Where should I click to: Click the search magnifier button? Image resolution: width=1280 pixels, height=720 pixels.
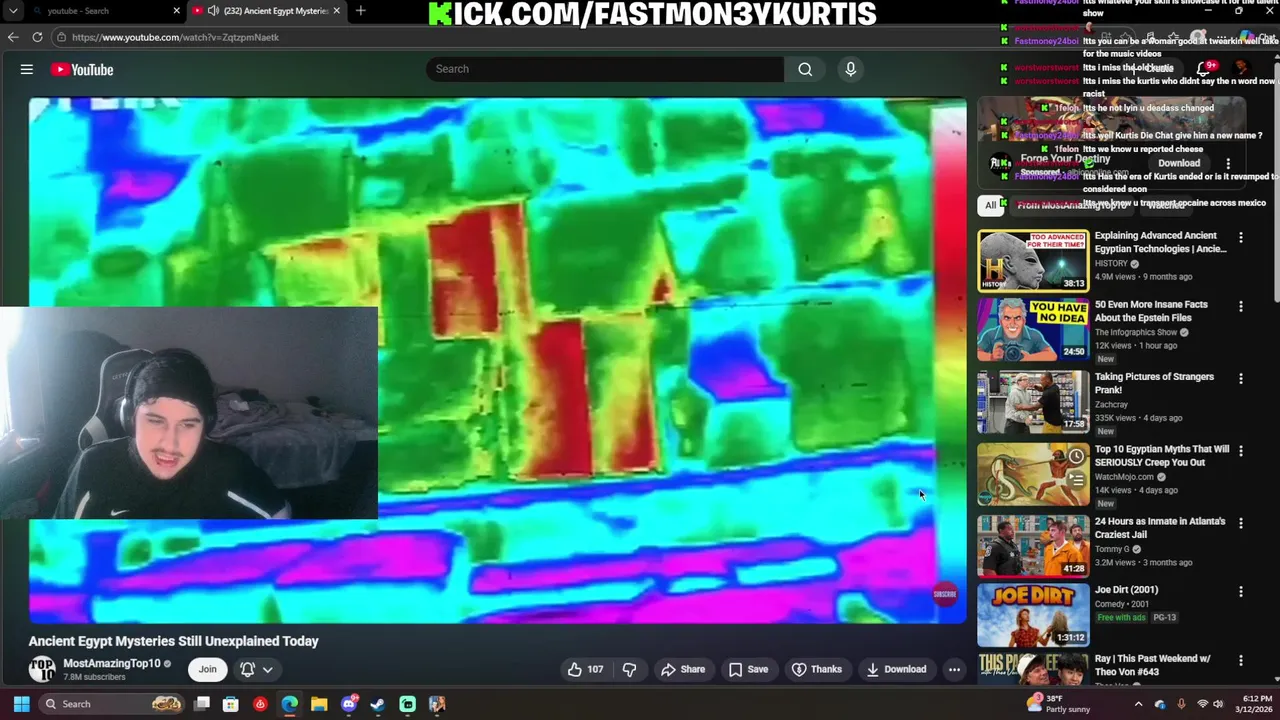[805, 69]
